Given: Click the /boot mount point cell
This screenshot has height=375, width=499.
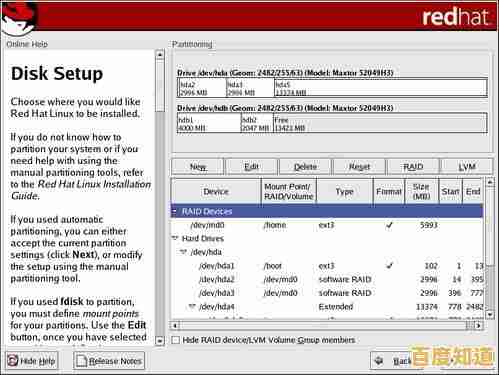Looking at the screenshot, I should [x=273, y=266].
